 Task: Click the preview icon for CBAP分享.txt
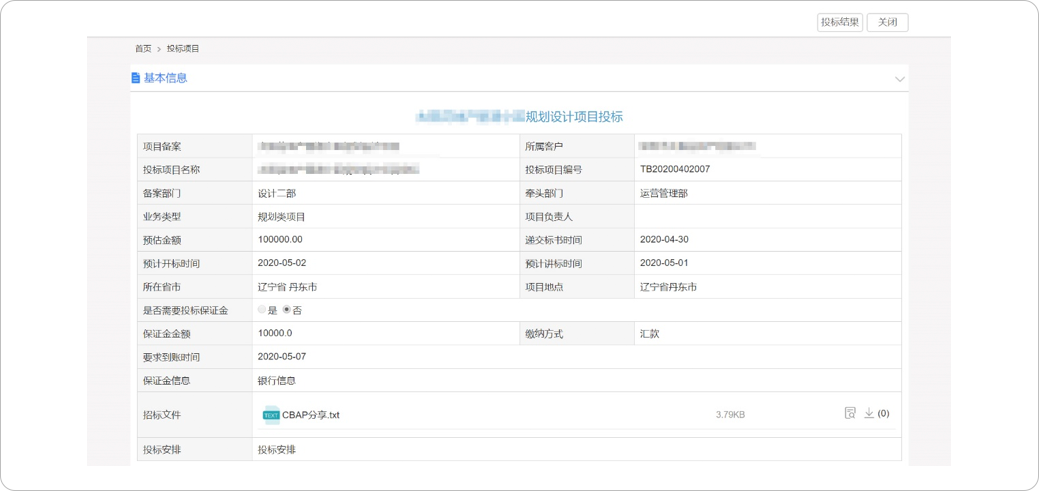tap(850, 413)
